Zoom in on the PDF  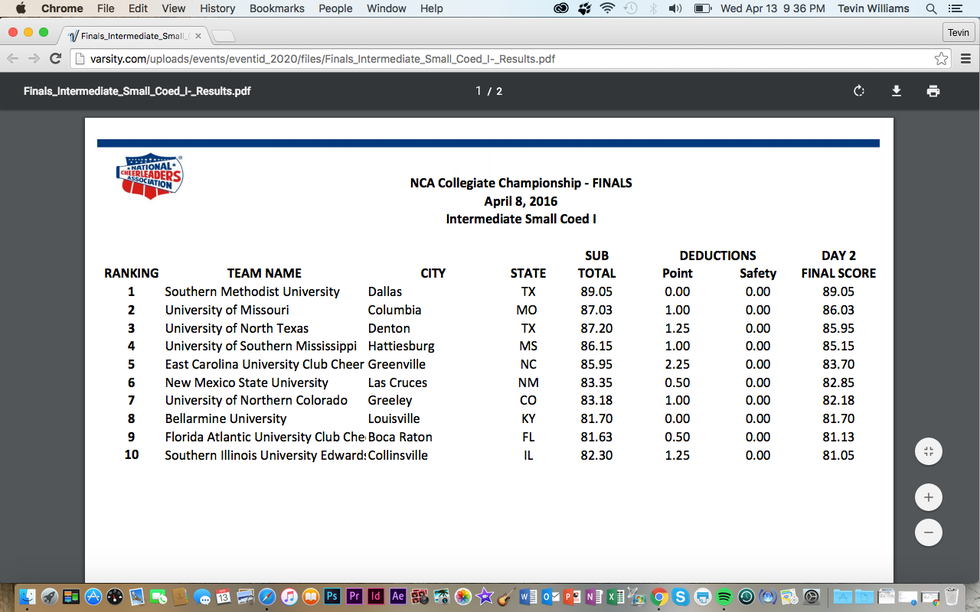click(928, 497)
